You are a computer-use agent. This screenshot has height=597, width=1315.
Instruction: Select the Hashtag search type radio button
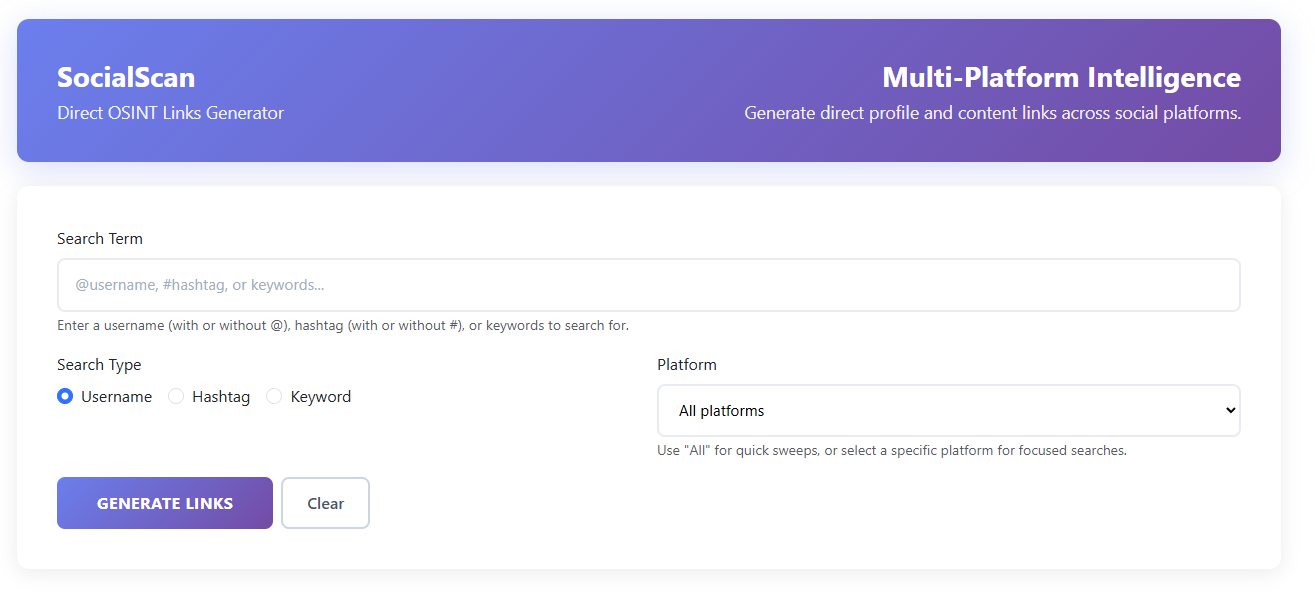click(x=176, y=396)
